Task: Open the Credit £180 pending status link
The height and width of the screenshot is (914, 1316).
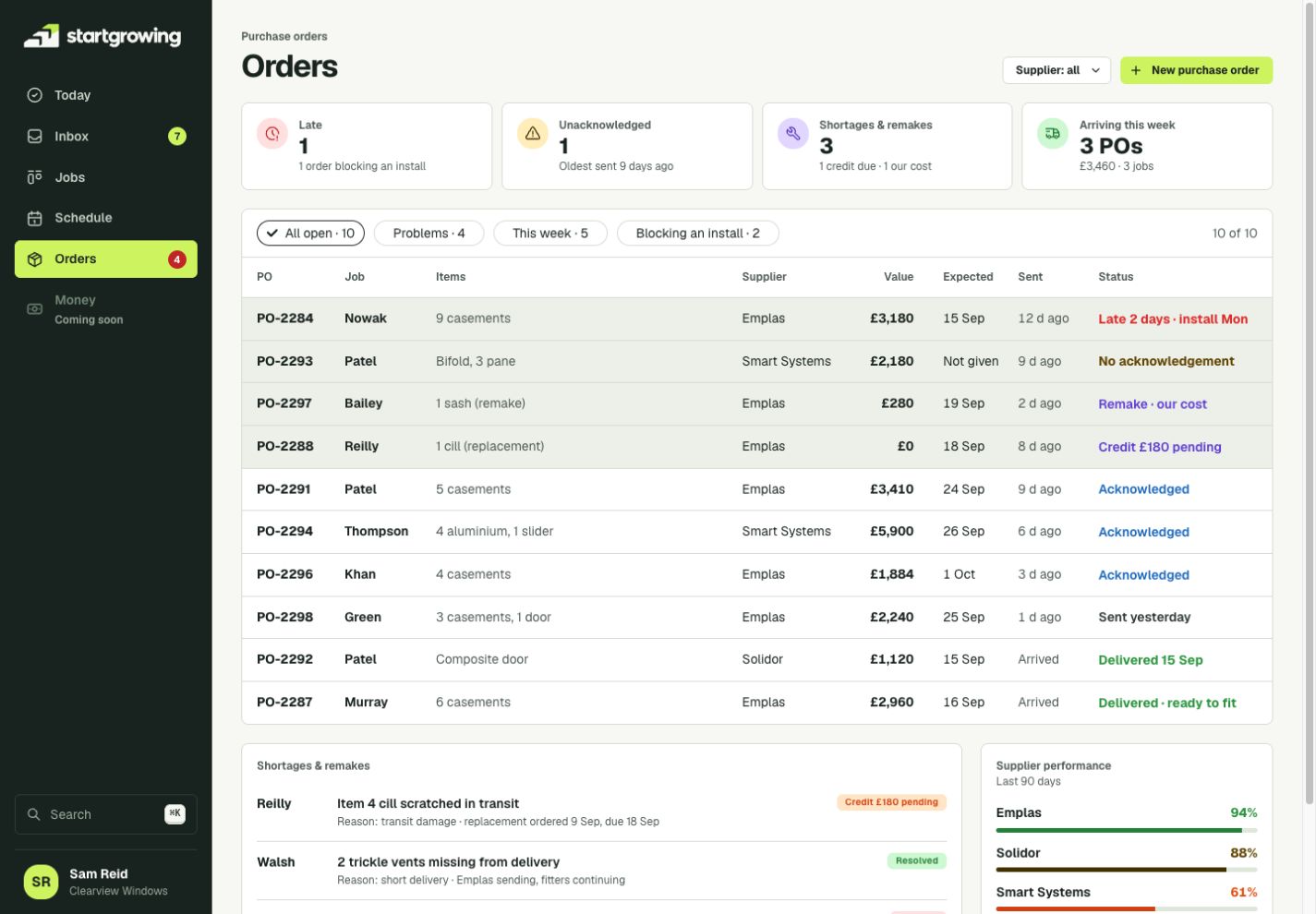Action: [1159, 447]
